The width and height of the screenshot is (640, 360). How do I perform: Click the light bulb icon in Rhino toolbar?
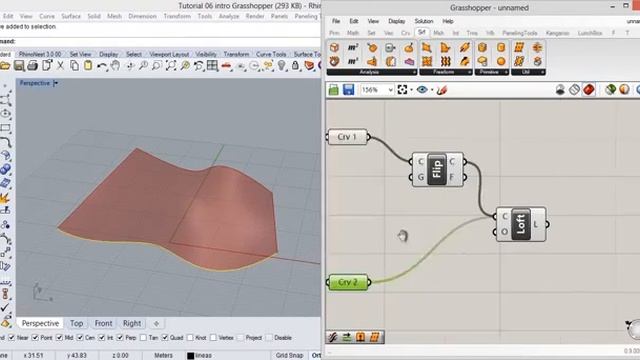[x=281, y=65]
